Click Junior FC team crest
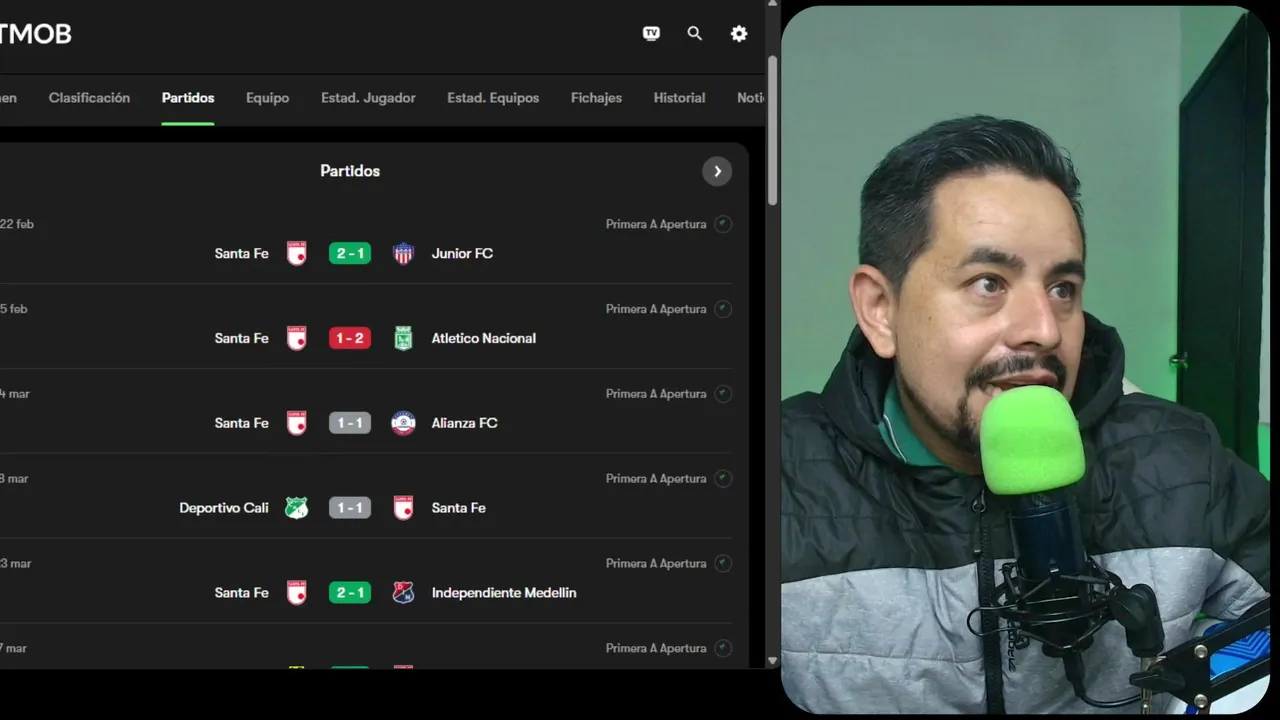 click(x=403, y=253)
